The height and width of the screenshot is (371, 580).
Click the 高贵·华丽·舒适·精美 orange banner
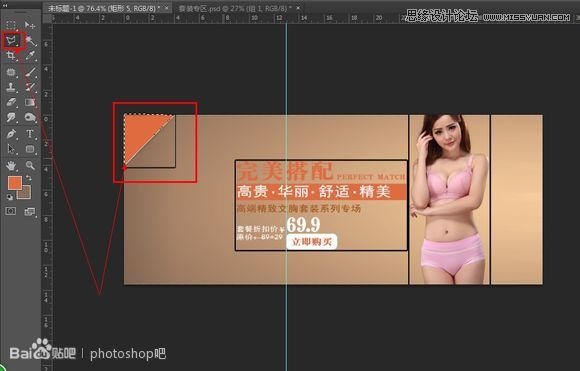click(x=321, y=192)
